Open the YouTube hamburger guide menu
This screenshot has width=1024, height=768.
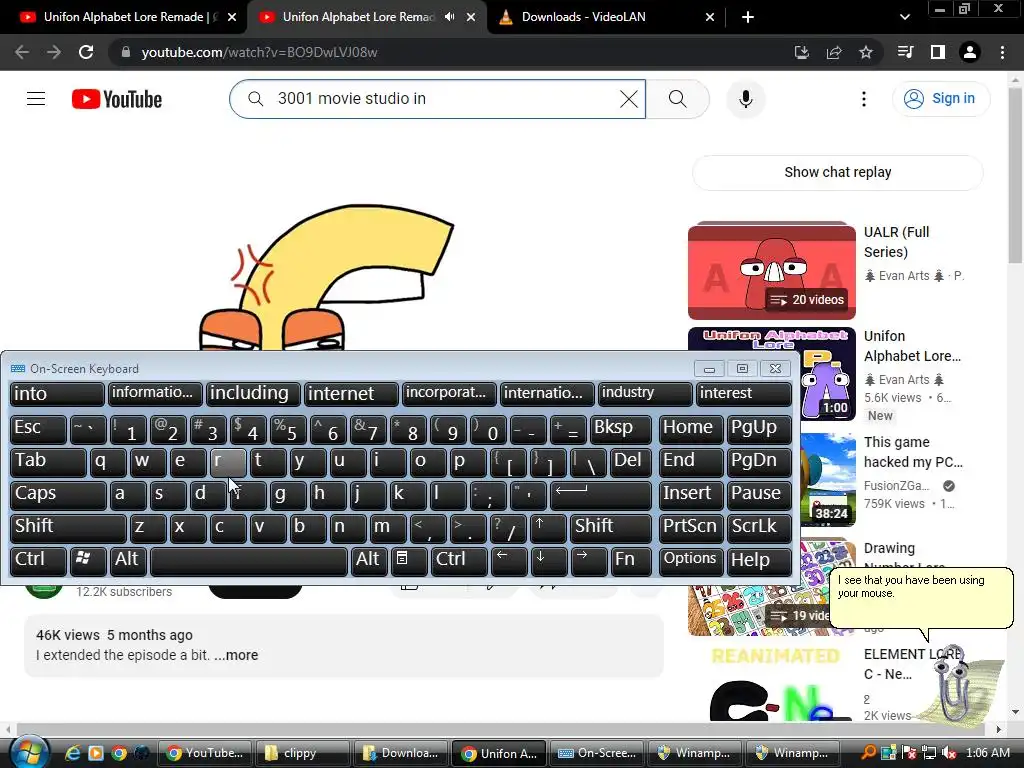pyautogui.click(x=36, y=99)
